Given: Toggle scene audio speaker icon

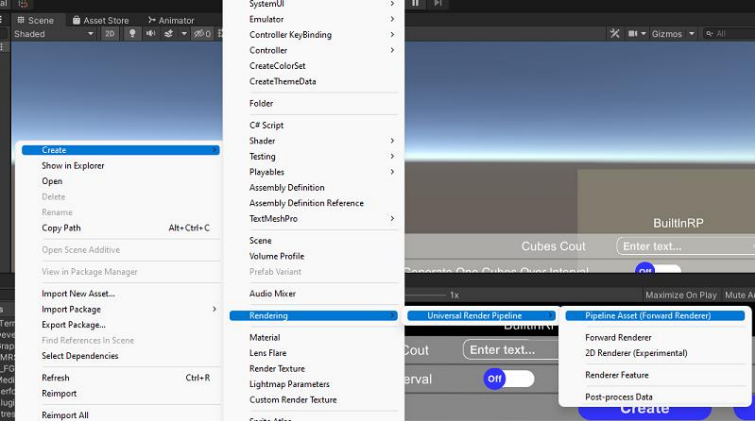Looking at the screenshot, I should pyautogui.click(x=150, y=34).
